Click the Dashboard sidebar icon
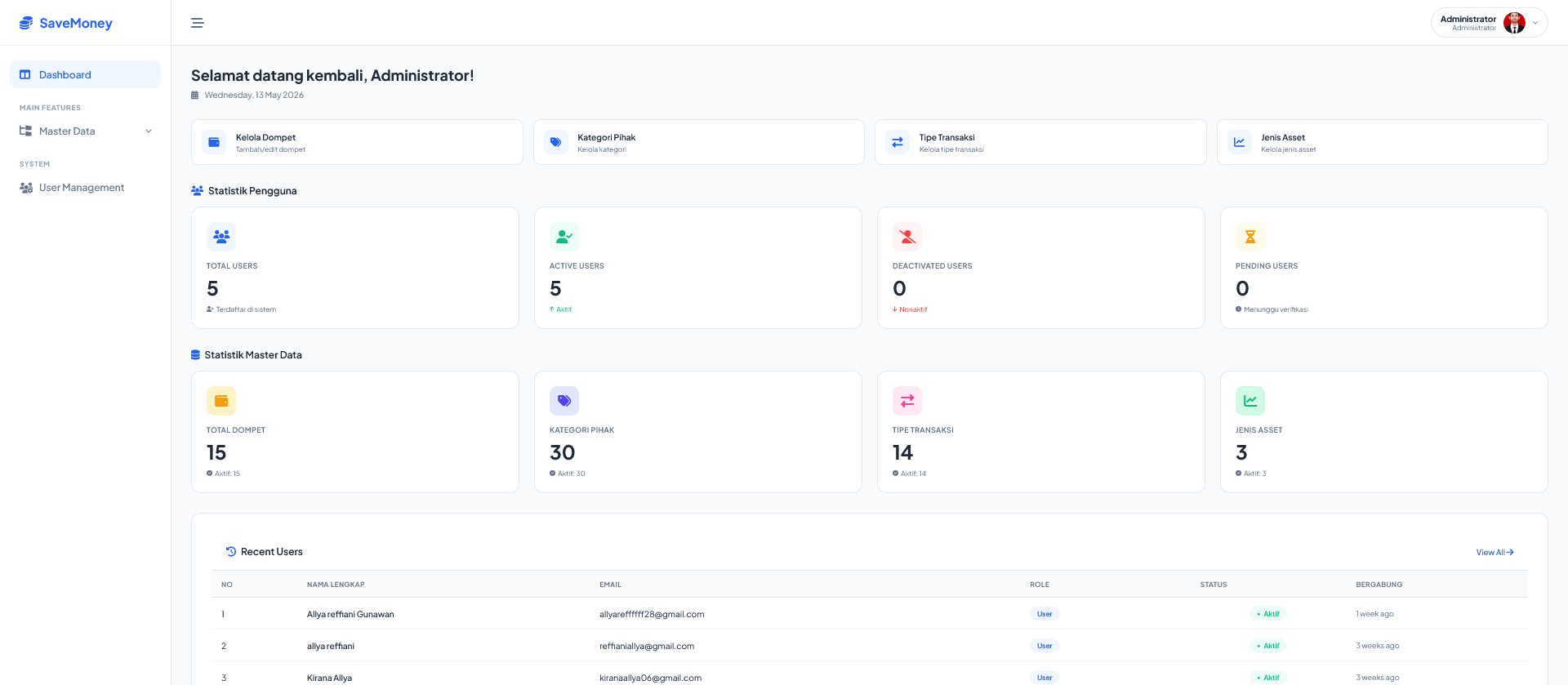1568x685 pixels. [x=25, y=74]
